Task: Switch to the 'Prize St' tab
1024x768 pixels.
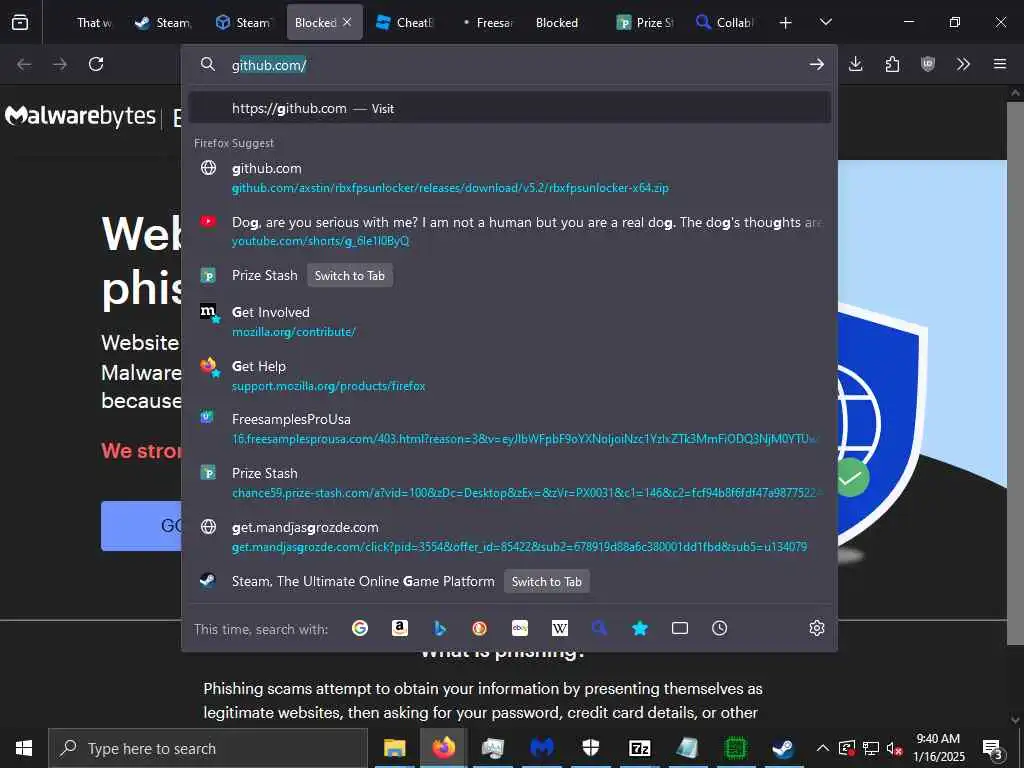Action: coord(645,22)
